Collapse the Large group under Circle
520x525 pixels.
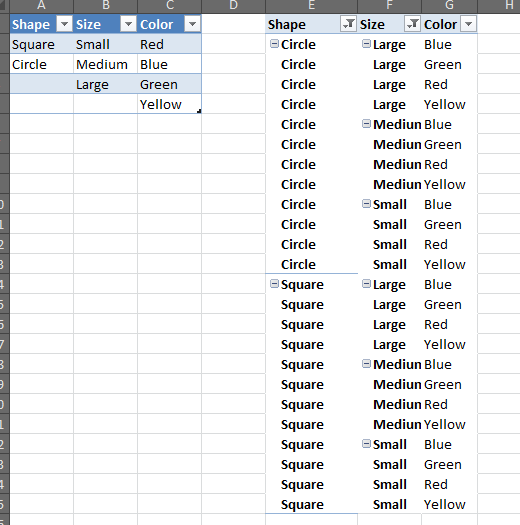coord(366,44)
